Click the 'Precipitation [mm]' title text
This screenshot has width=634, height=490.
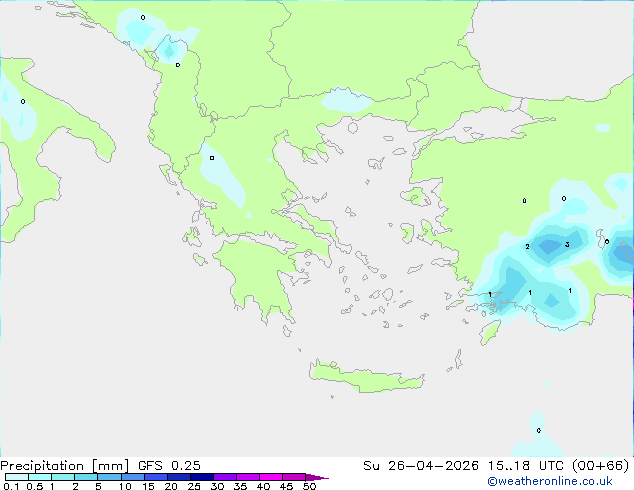pos(64,466)
